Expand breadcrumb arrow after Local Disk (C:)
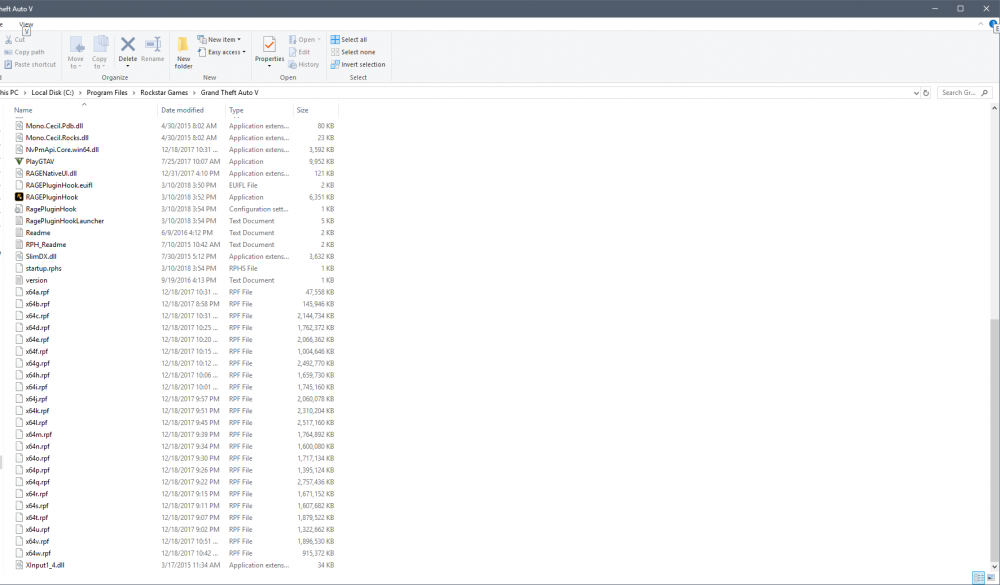The height and width of the screenshot is (585, 1000). pos(80,93)
